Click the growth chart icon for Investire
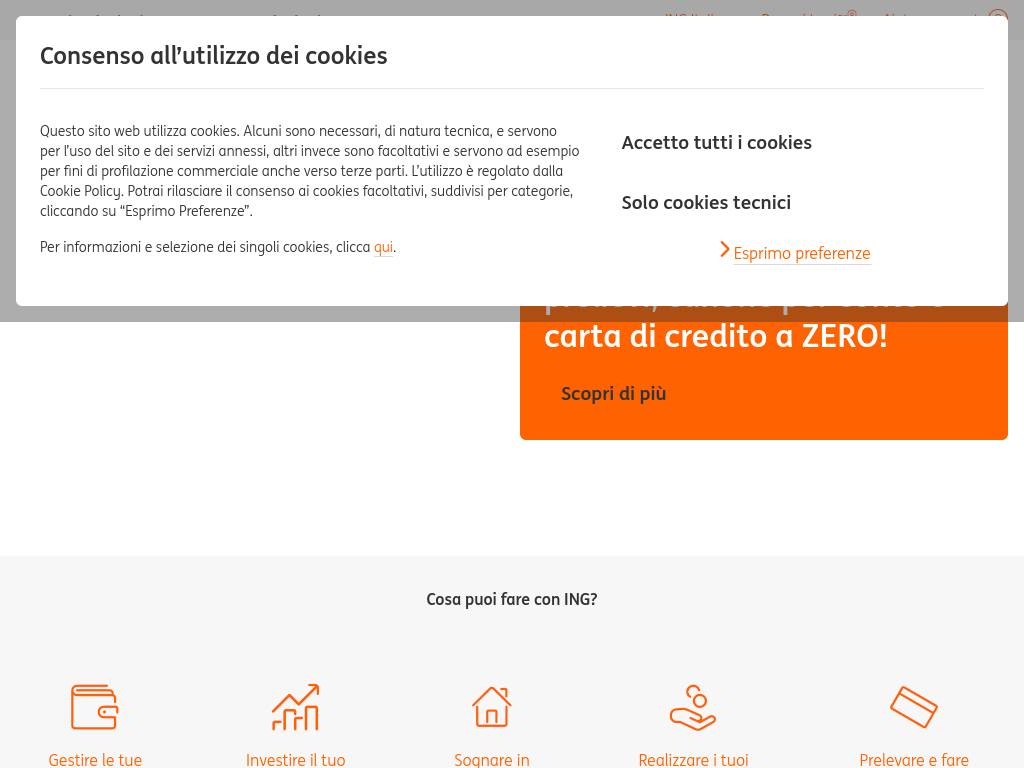The image size is (1024, 768). [x=295, y=707]
